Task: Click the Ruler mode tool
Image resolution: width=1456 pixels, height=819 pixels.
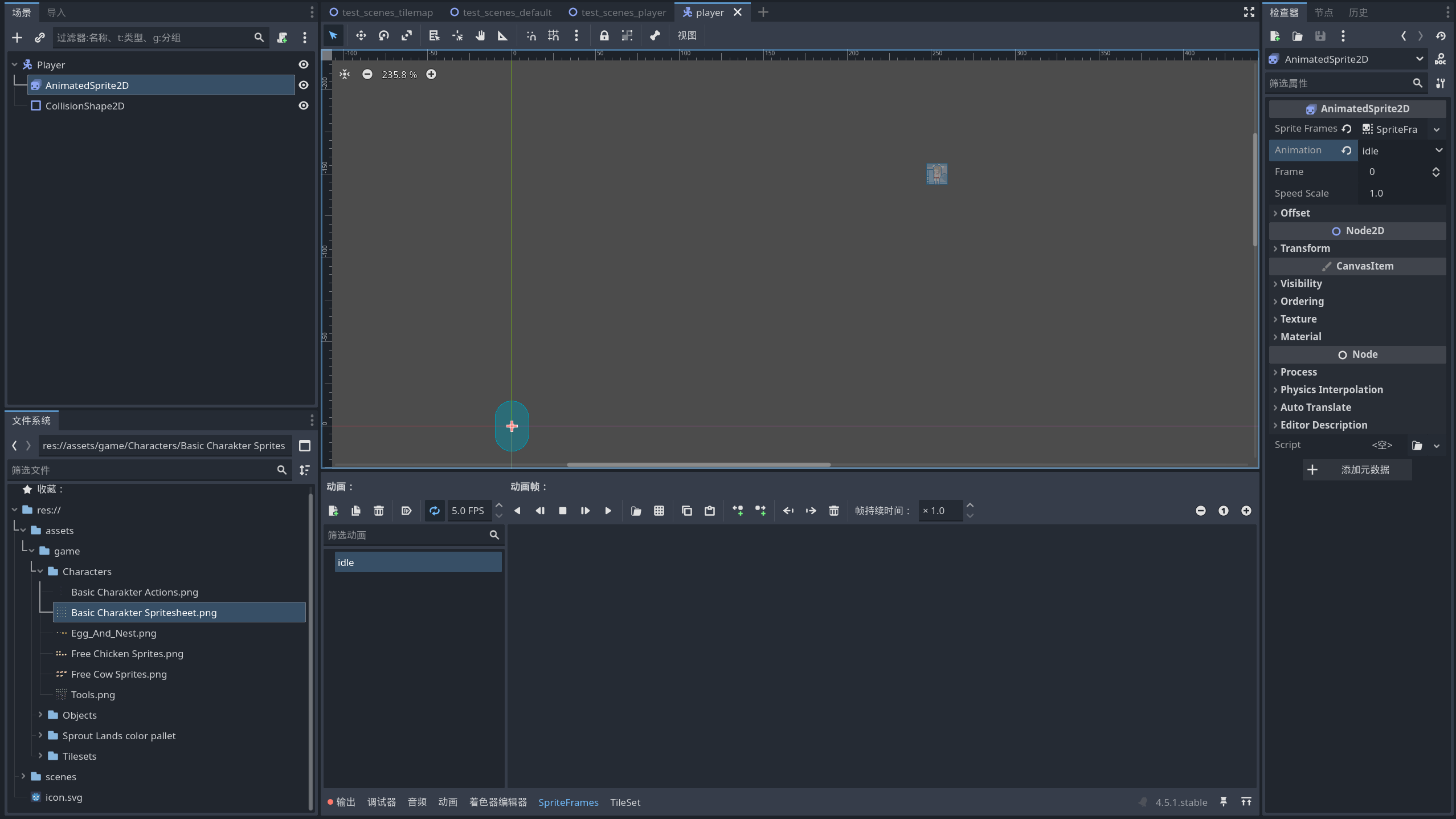Action: point(502,36)
